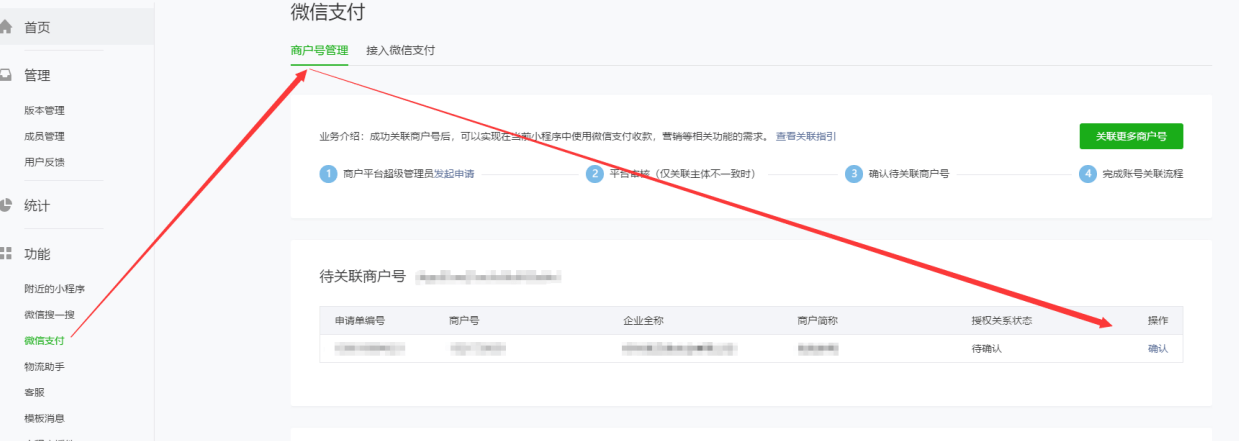The height and width of the screenshot is (441, 1239).
Task: Open the 首页 sidebar entry
Action: coord(77,27)
